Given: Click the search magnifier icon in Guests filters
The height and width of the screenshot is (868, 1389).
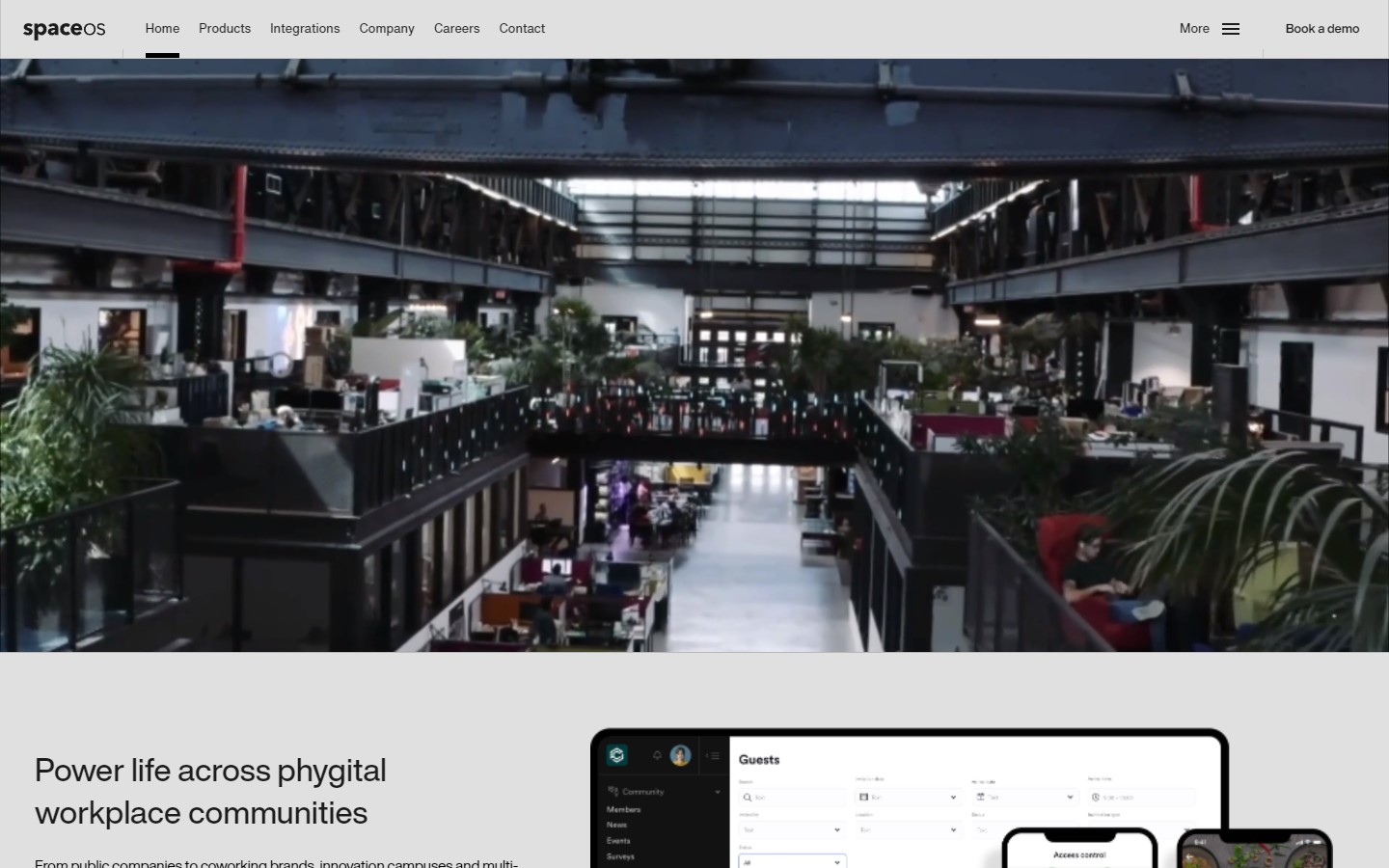Looking at the screenshot, I should [749, 798].
